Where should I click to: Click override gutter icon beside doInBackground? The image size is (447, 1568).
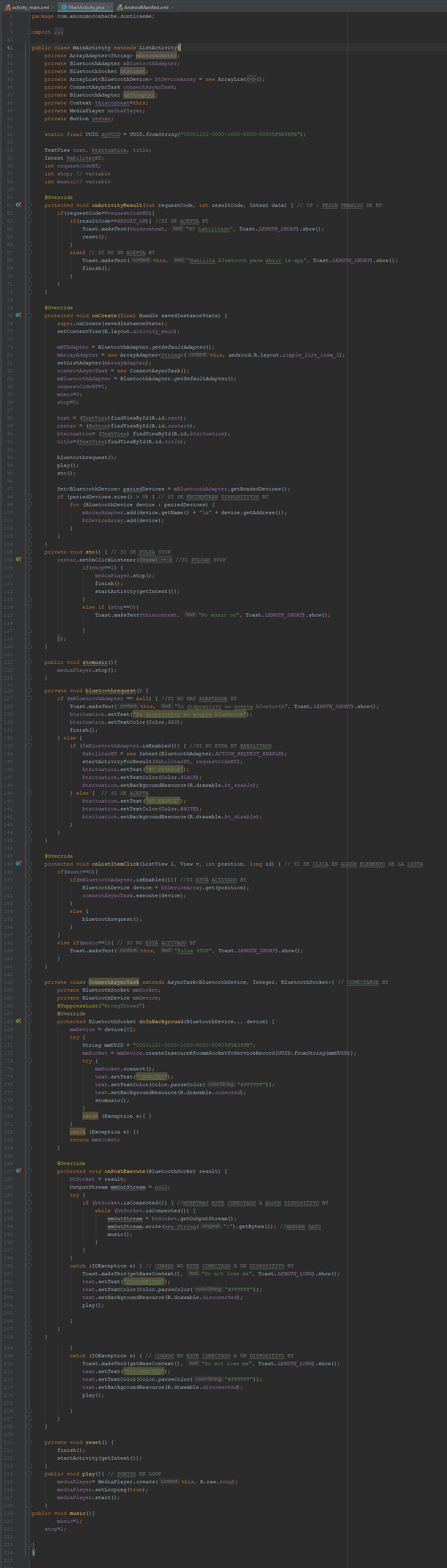(18, 1022)
